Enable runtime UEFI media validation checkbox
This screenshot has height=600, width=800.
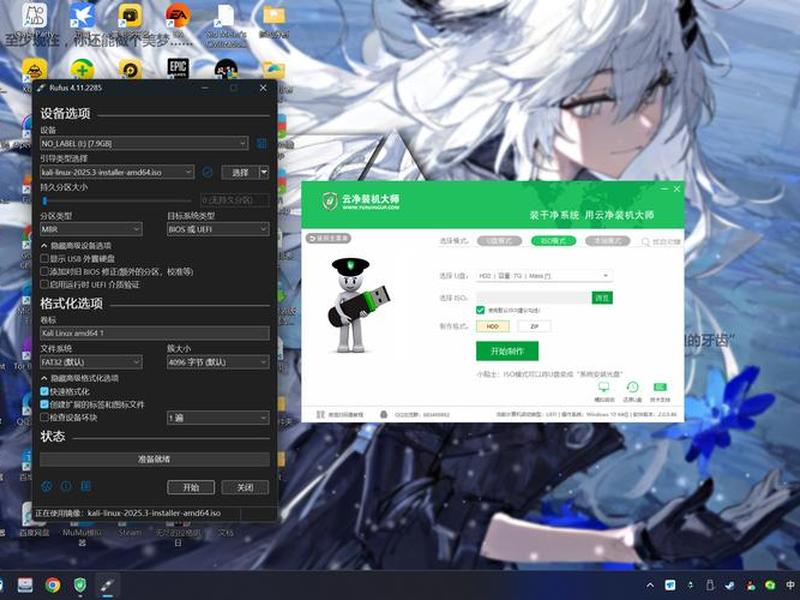pos(44,284)
